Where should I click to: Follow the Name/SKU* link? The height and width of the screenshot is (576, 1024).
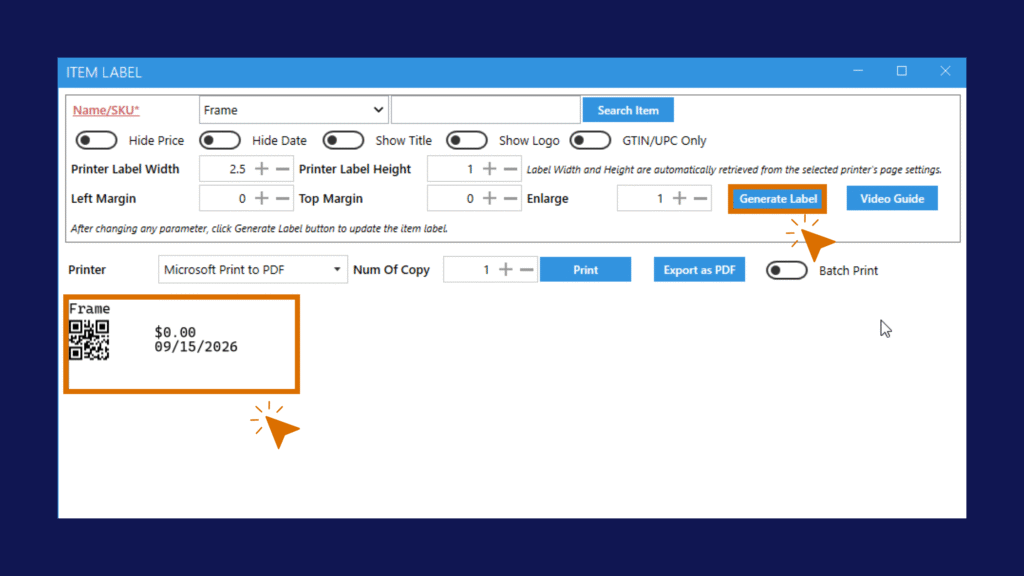point(106,110)
